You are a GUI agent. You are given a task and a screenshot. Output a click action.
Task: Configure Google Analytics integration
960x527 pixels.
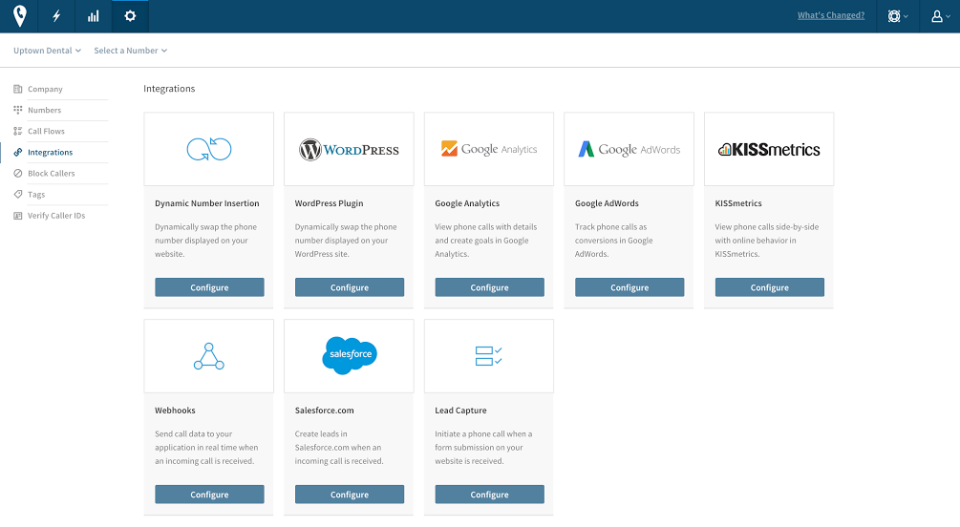pyautogui.click(x=489, y=287)
